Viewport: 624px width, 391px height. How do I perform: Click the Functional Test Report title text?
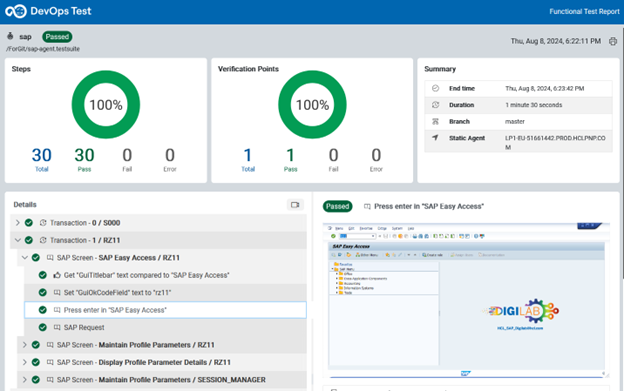click(x=584, y=12)
